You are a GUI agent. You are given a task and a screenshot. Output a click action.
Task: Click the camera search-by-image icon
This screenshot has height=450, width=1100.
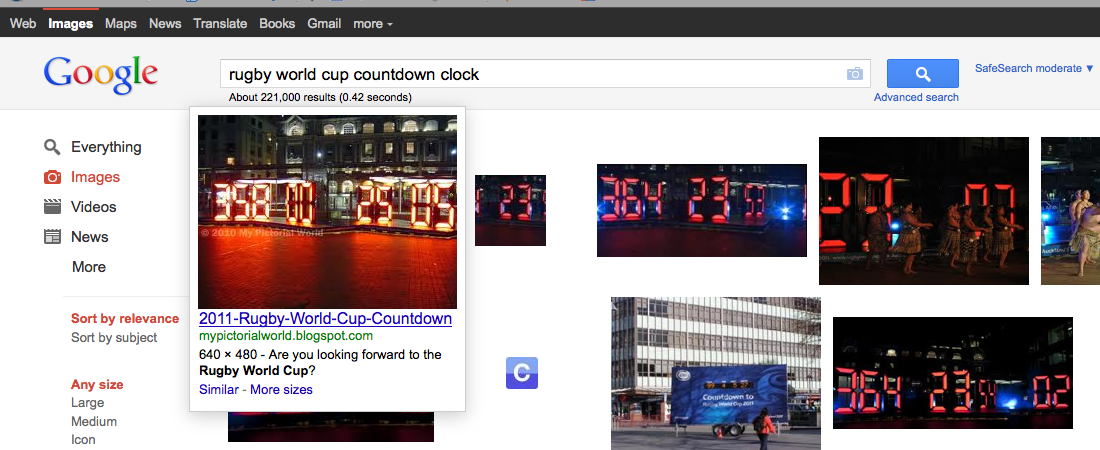(854, 74)
